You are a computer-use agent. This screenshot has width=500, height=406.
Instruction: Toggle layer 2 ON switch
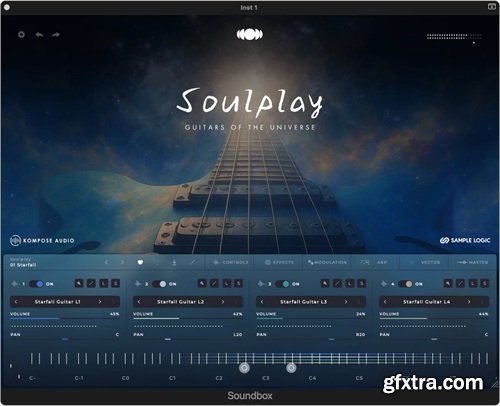[x=159, y=284]
